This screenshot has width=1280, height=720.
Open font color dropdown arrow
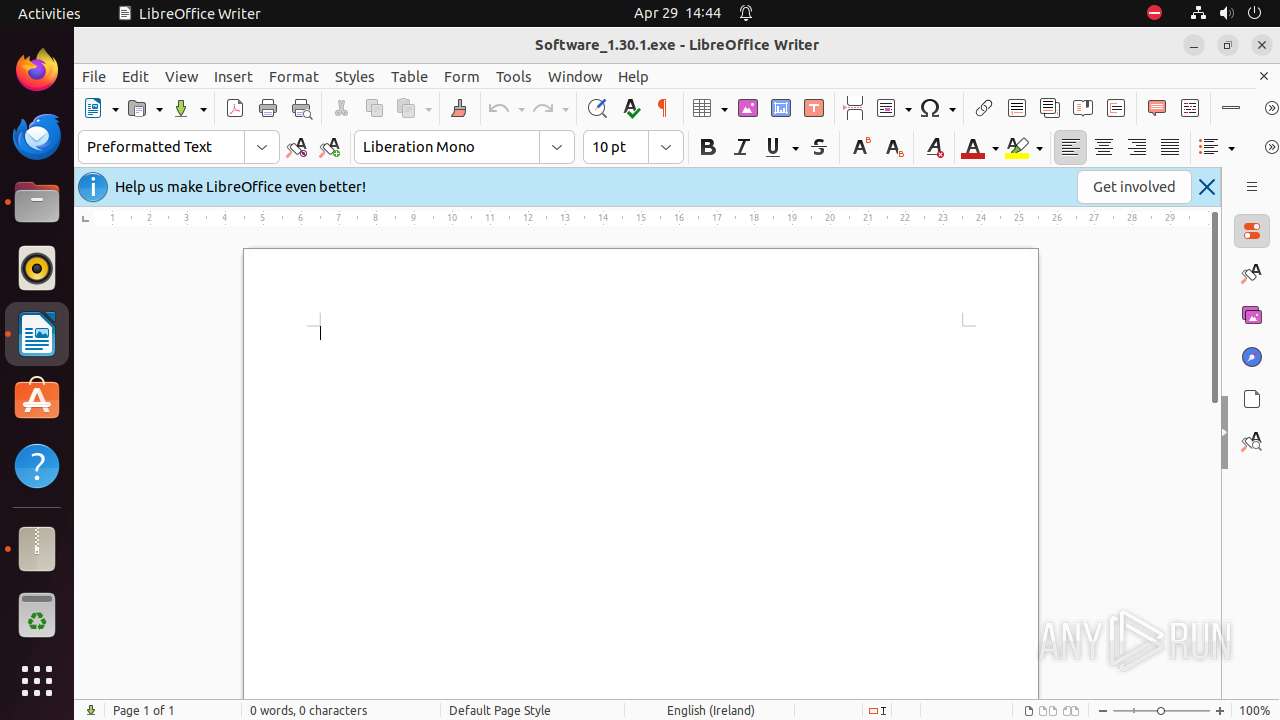(x=994, y=147)
